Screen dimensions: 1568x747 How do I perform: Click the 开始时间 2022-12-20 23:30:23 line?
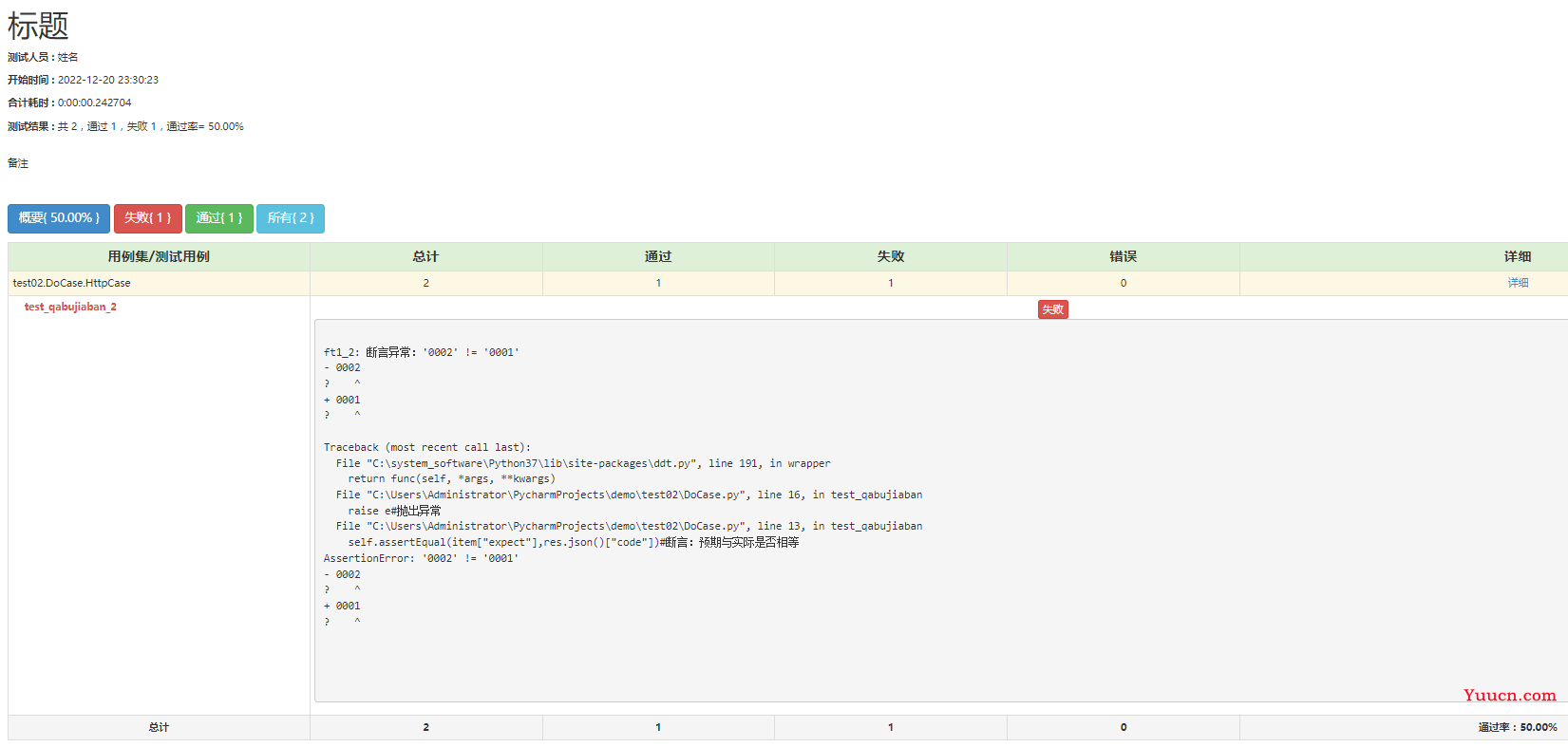[x=84, y=80]
